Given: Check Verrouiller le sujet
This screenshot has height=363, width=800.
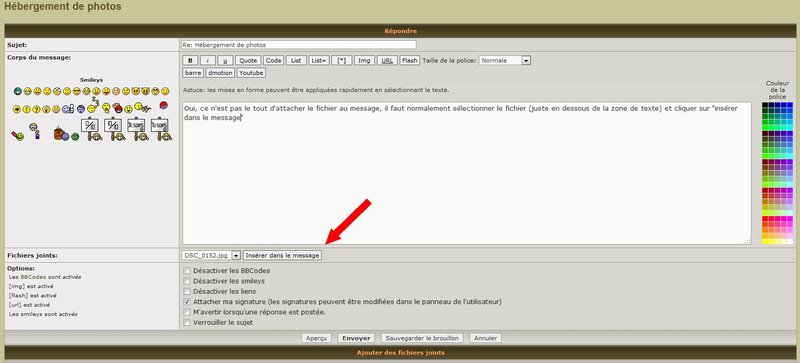Looking at the screenshot, I should (x=187, y=322).
